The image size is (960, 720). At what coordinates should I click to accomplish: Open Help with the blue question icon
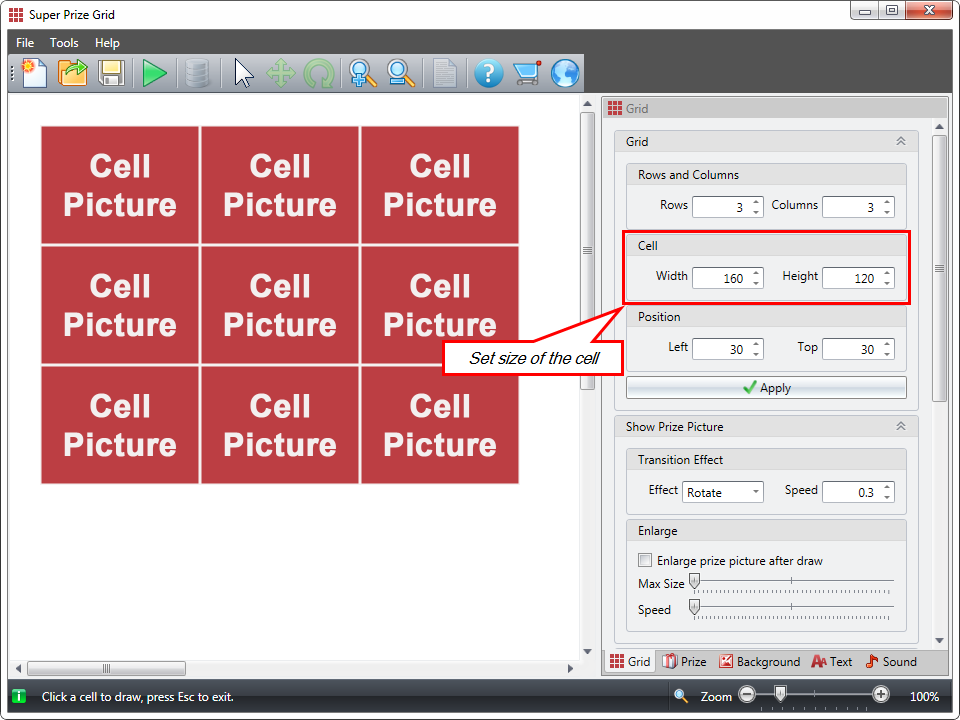point(488,73)
